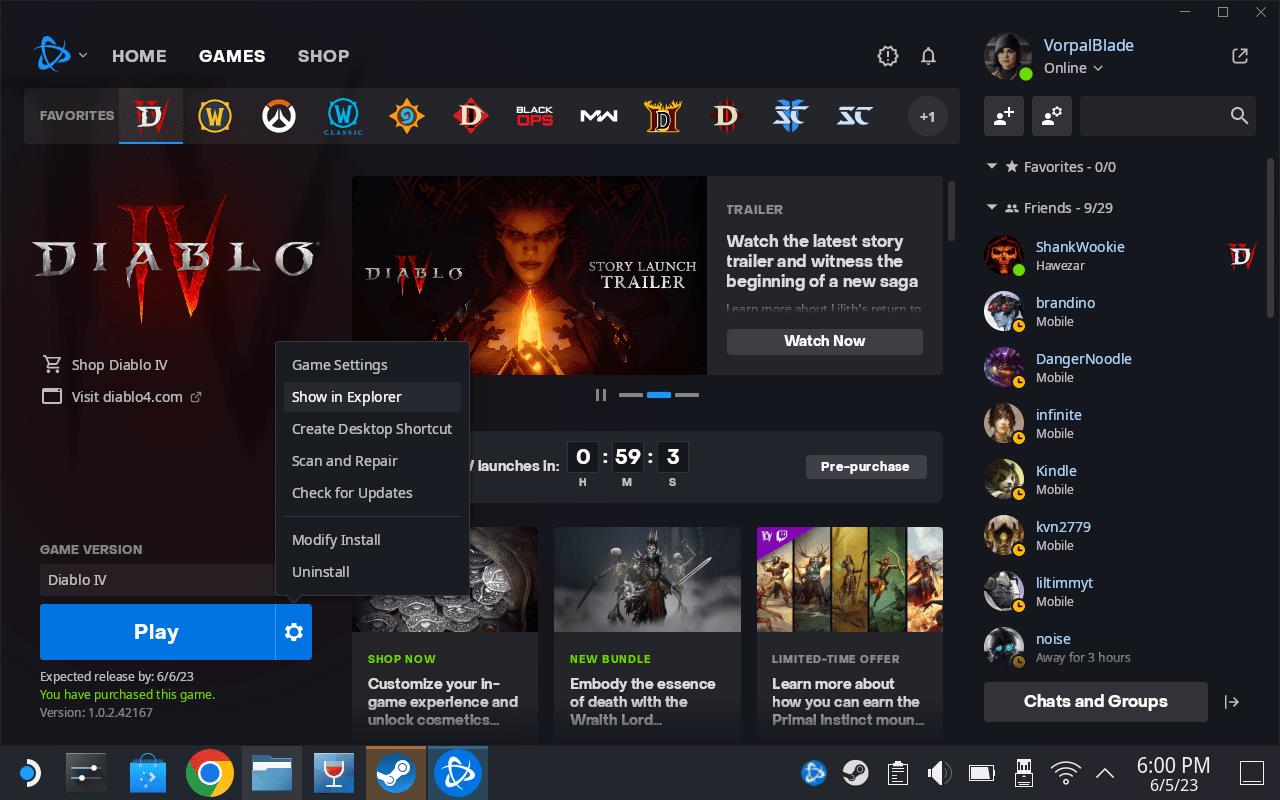The width and height of the screenshot is (1280, 800).
Task: Click the Pre-purchase button
Action: point(865,467)
